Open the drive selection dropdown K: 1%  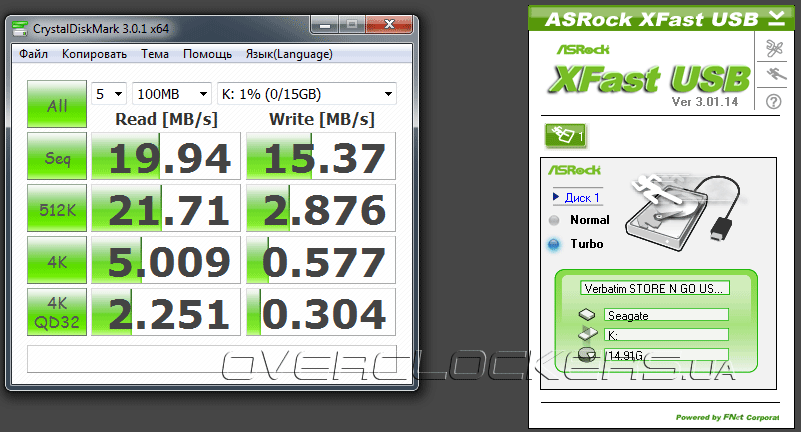pyautogui.click(x=307, y=94)
